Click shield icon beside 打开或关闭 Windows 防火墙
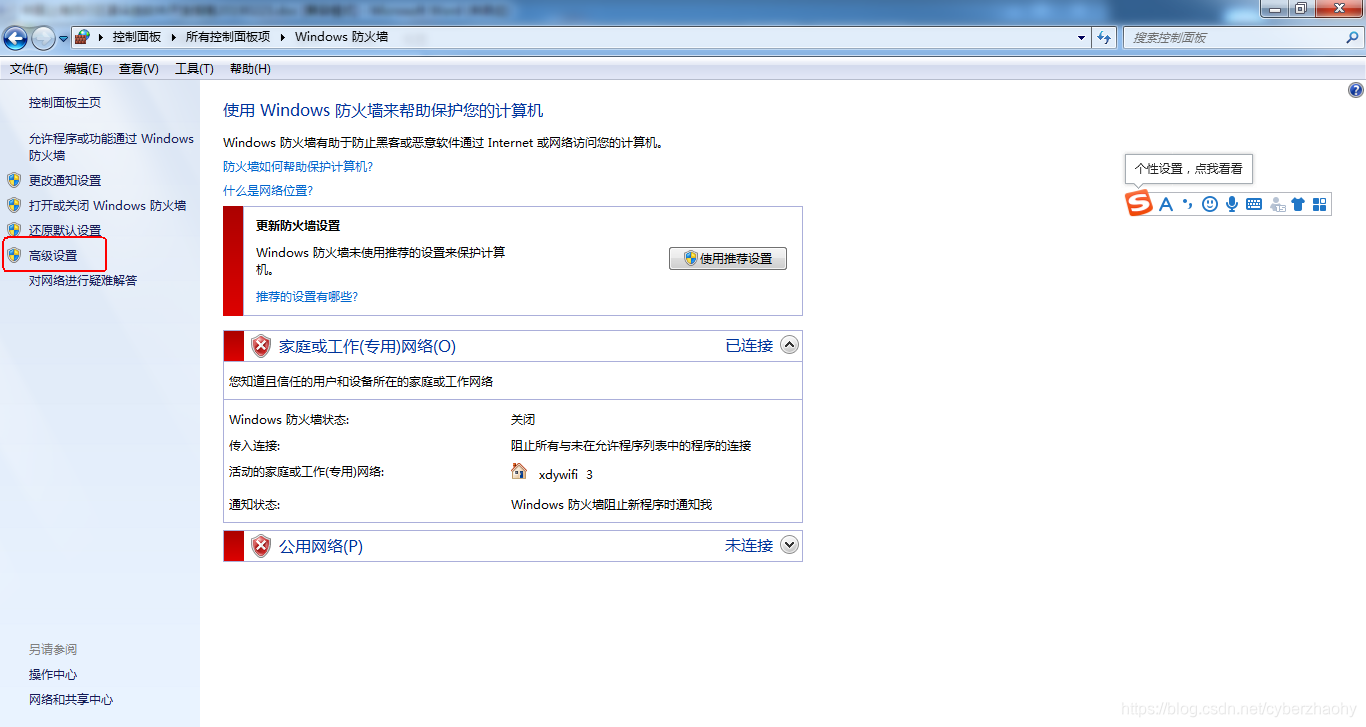 14,205
